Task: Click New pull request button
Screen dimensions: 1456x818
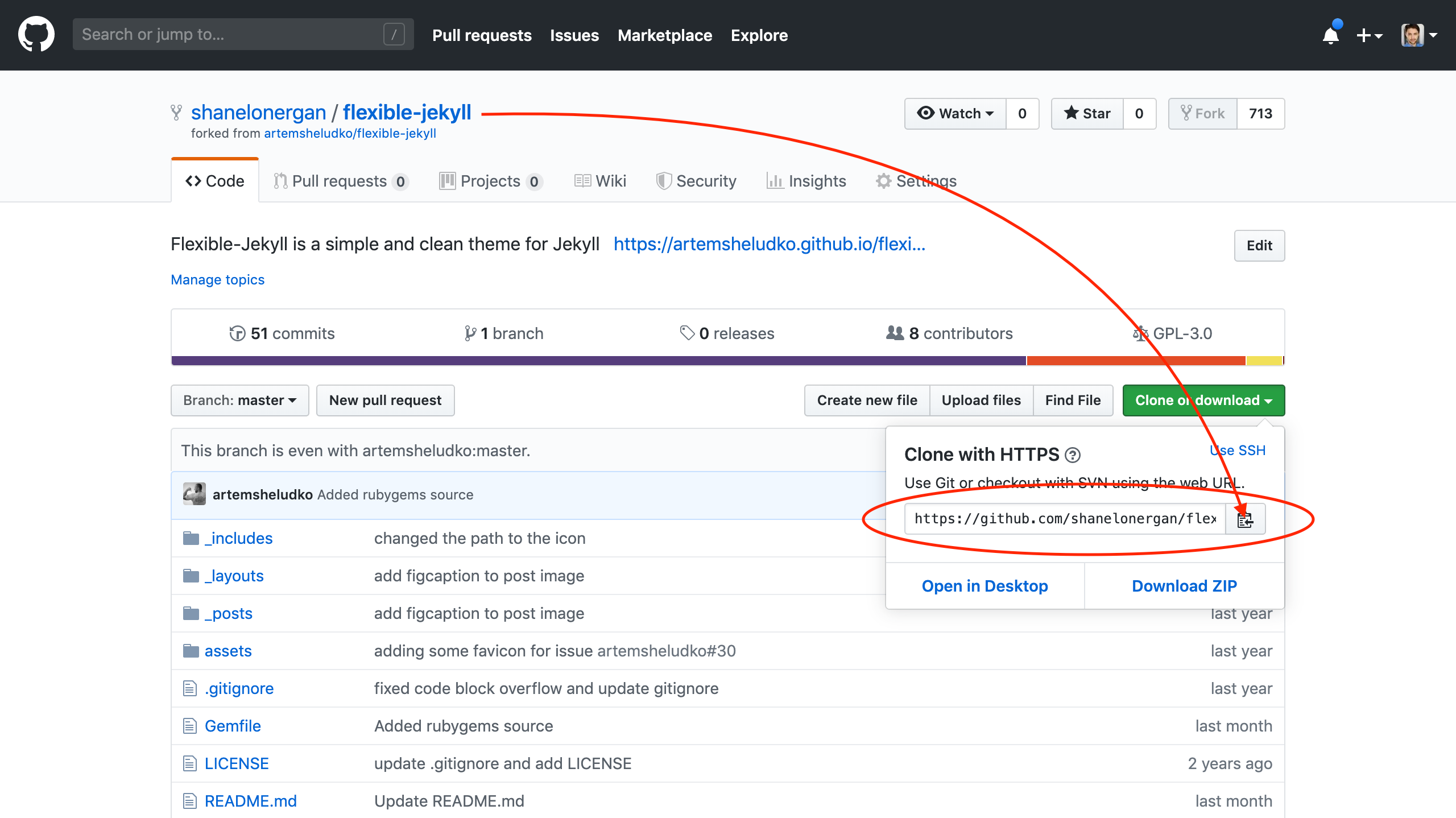Action: point(385,400)
